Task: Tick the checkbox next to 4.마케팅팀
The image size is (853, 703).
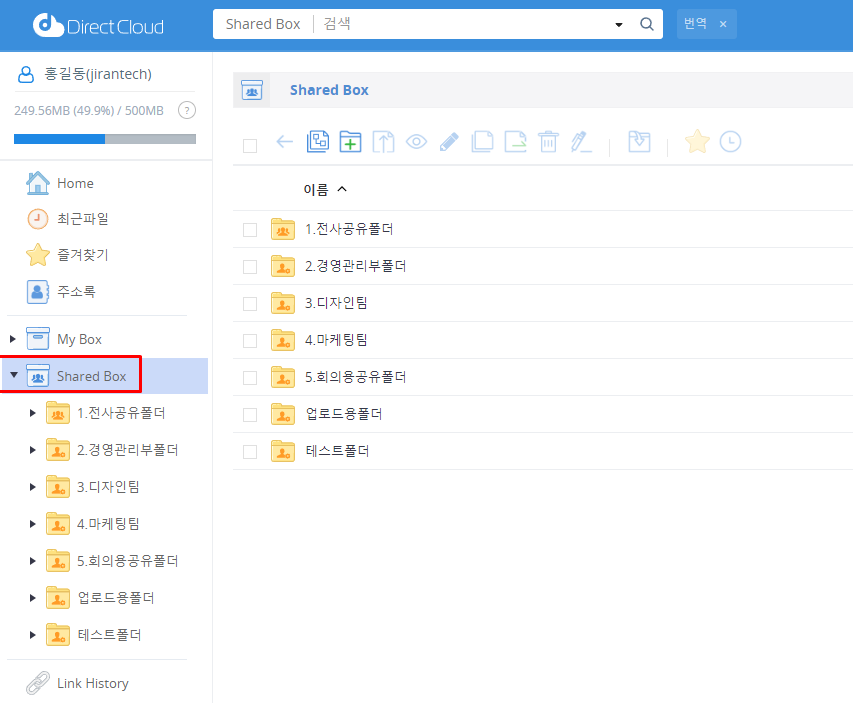Action: click(x=250, y=341)
